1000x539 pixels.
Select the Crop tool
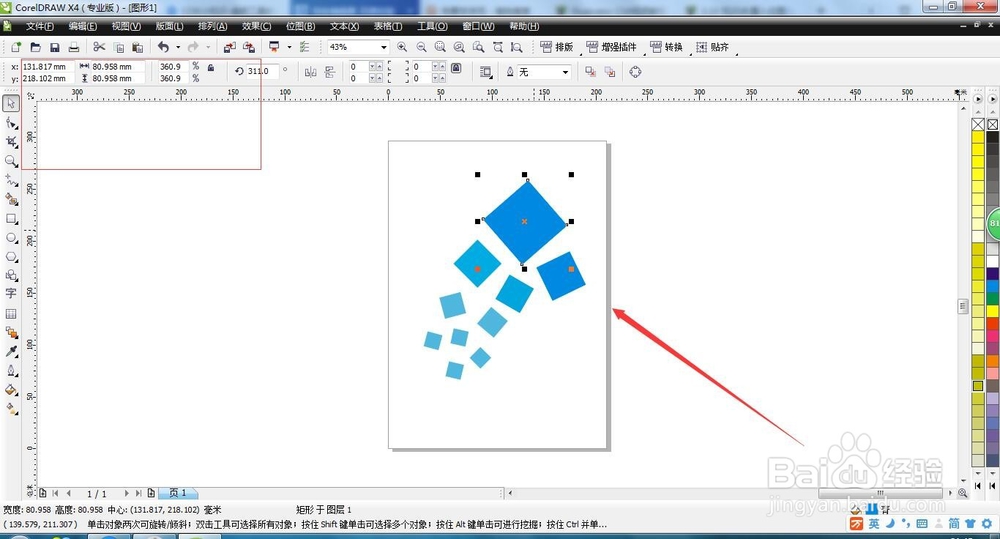point(11,142)
